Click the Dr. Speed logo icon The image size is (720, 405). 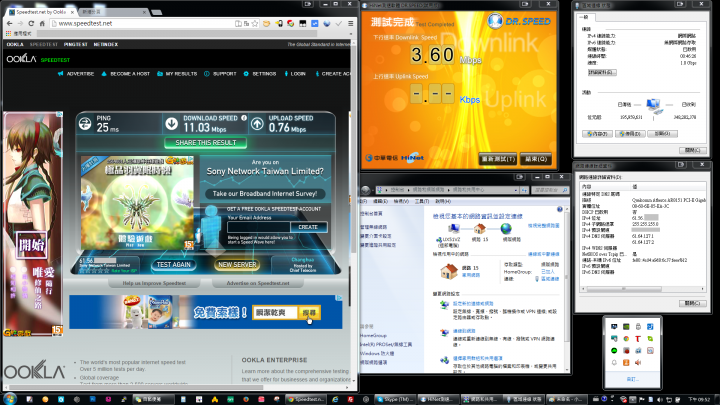pos(495,21)
